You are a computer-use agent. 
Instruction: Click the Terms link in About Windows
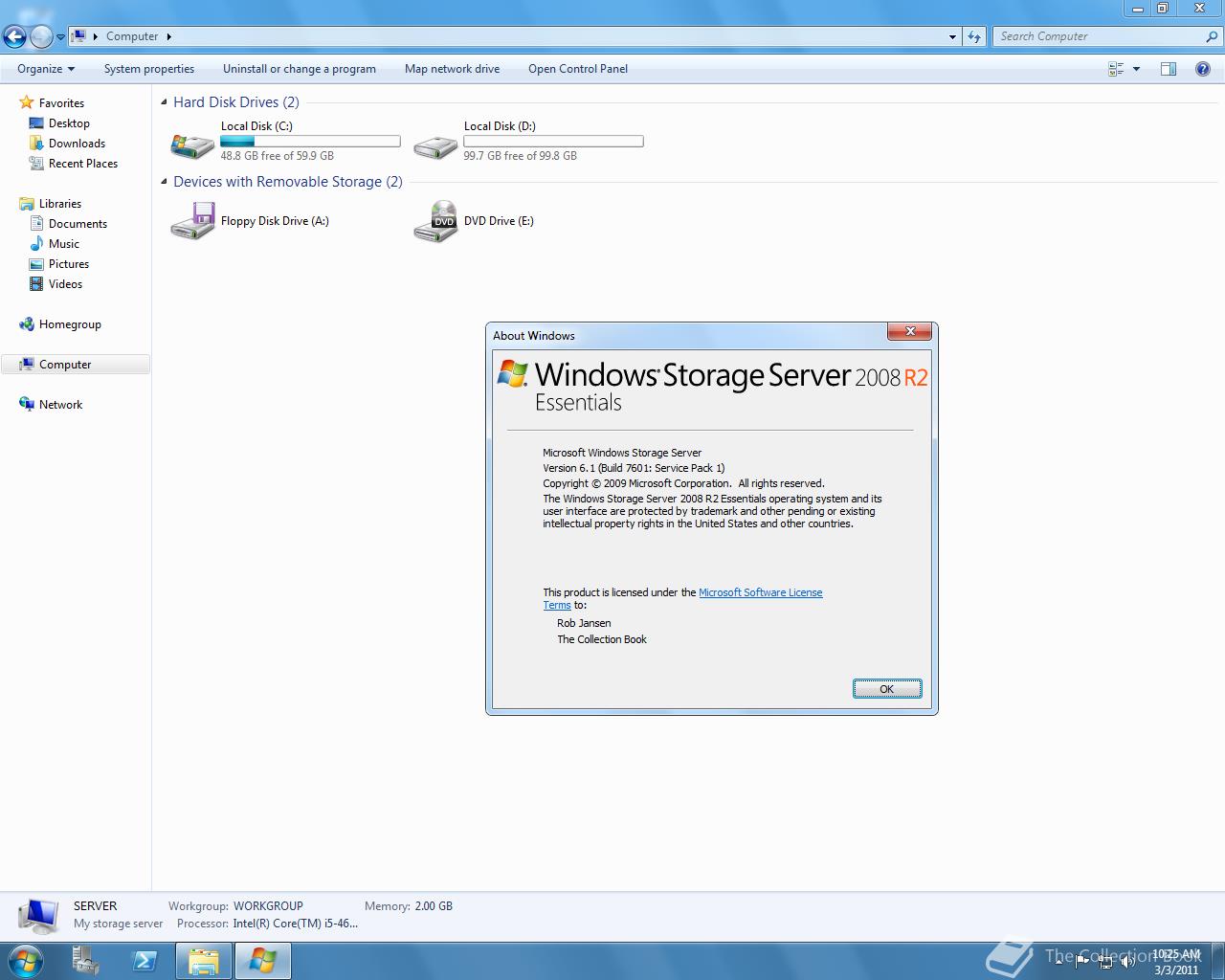pos(557,605)
